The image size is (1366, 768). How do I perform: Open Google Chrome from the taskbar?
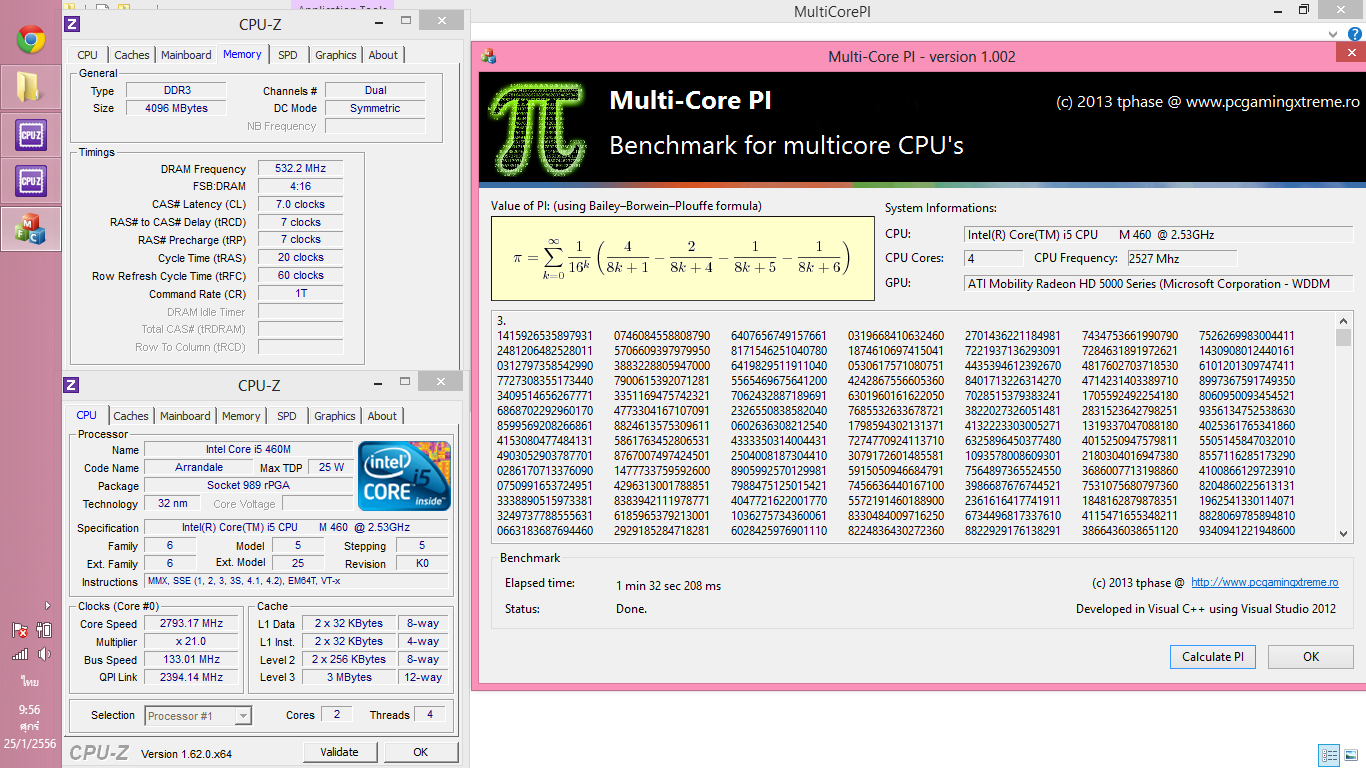click(30, 40)
